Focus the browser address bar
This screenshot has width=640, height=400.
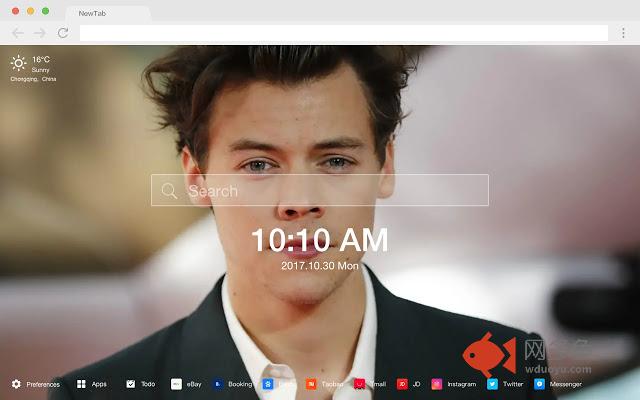pos(344,33)
